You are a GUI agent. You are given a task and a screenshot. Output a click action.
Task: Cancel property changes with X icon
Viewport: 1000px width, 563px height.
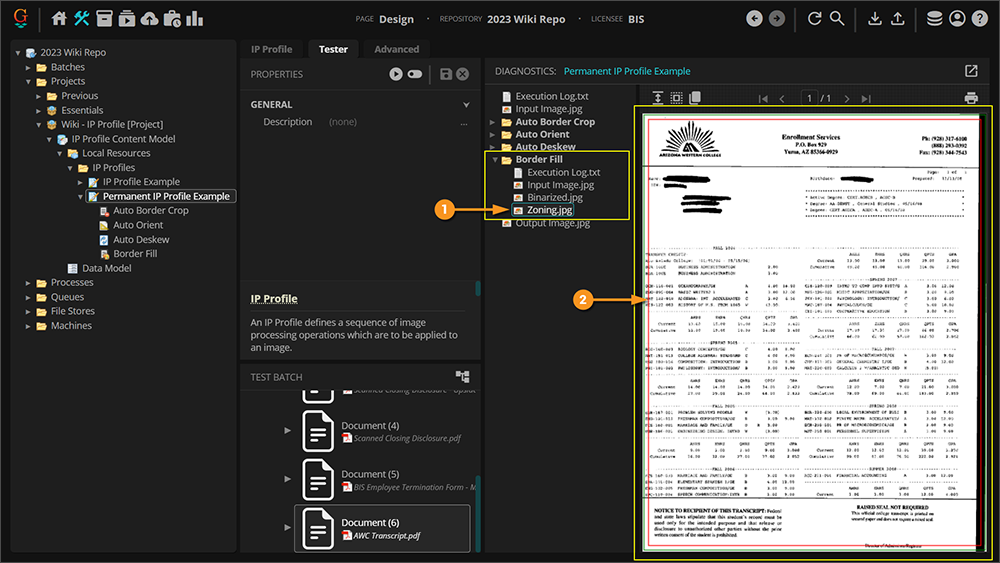click(463, 74)
